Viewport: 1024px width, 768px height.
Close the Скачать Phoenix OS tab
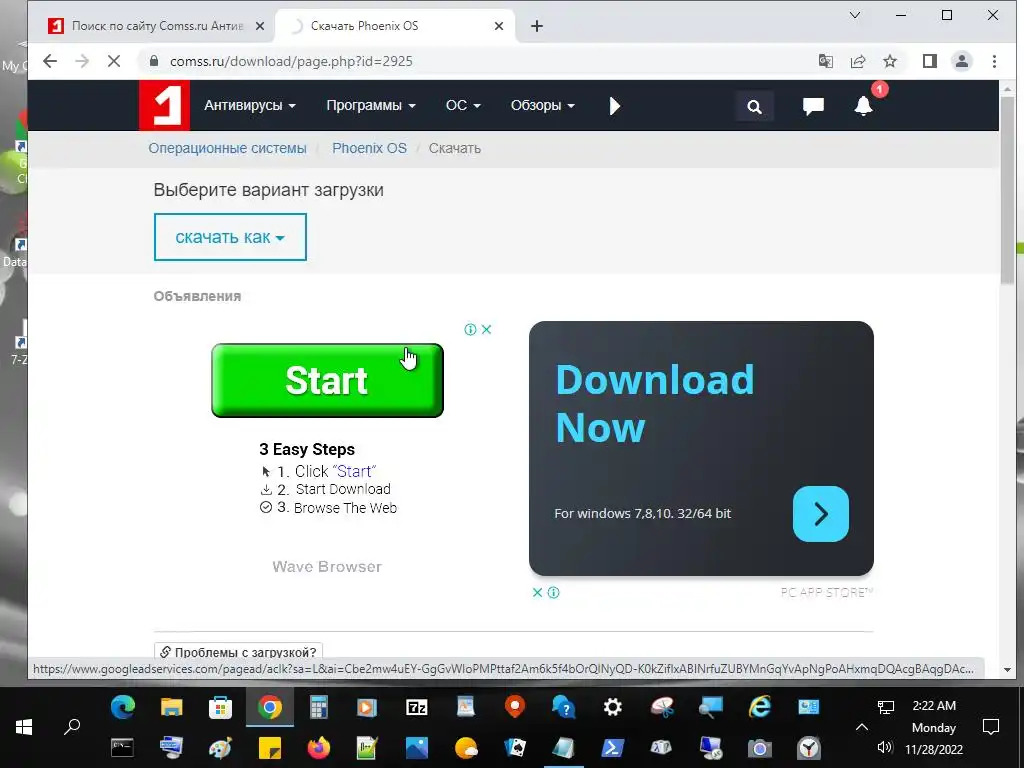499,26
